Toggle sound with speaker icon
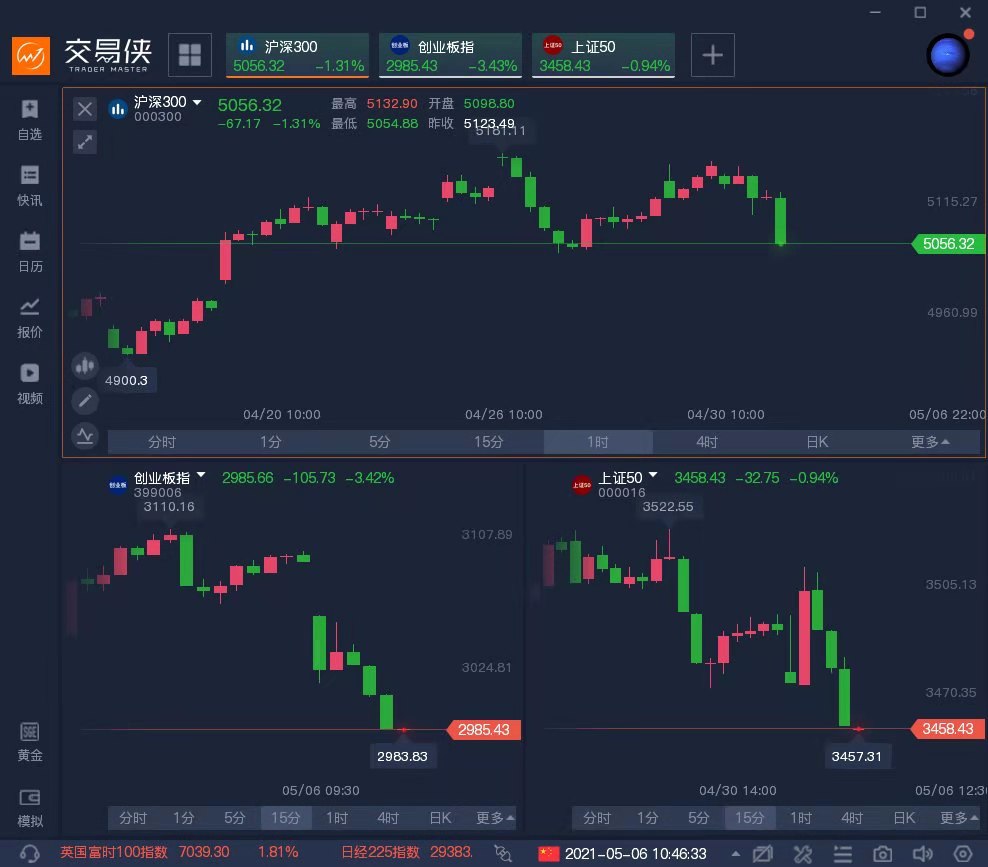The image size is (988, 867). pos(922,854)
